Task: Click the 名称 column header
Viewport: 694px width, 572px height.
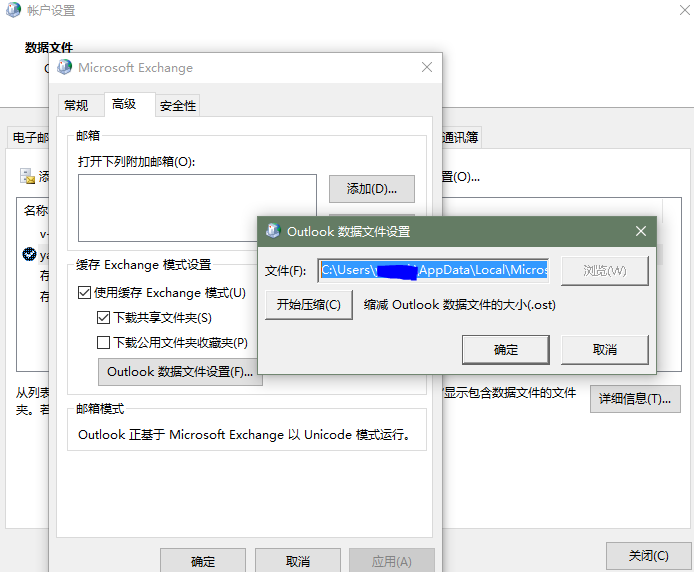Action: pyautogui.click(x=35, y=210)
